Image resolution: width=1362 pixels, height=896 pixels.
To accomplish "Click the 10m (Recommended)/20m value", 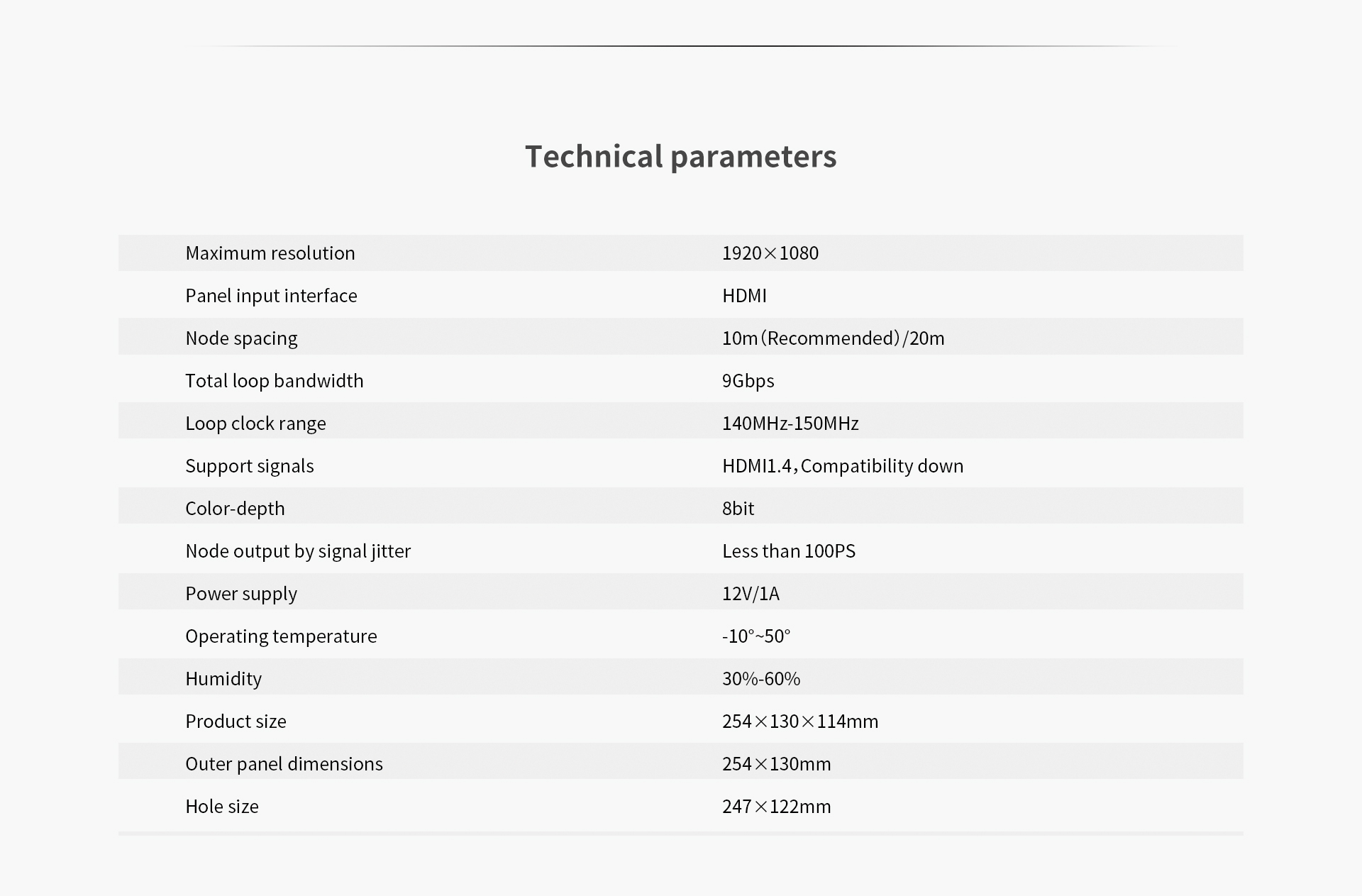I will (x=834, y=338).
